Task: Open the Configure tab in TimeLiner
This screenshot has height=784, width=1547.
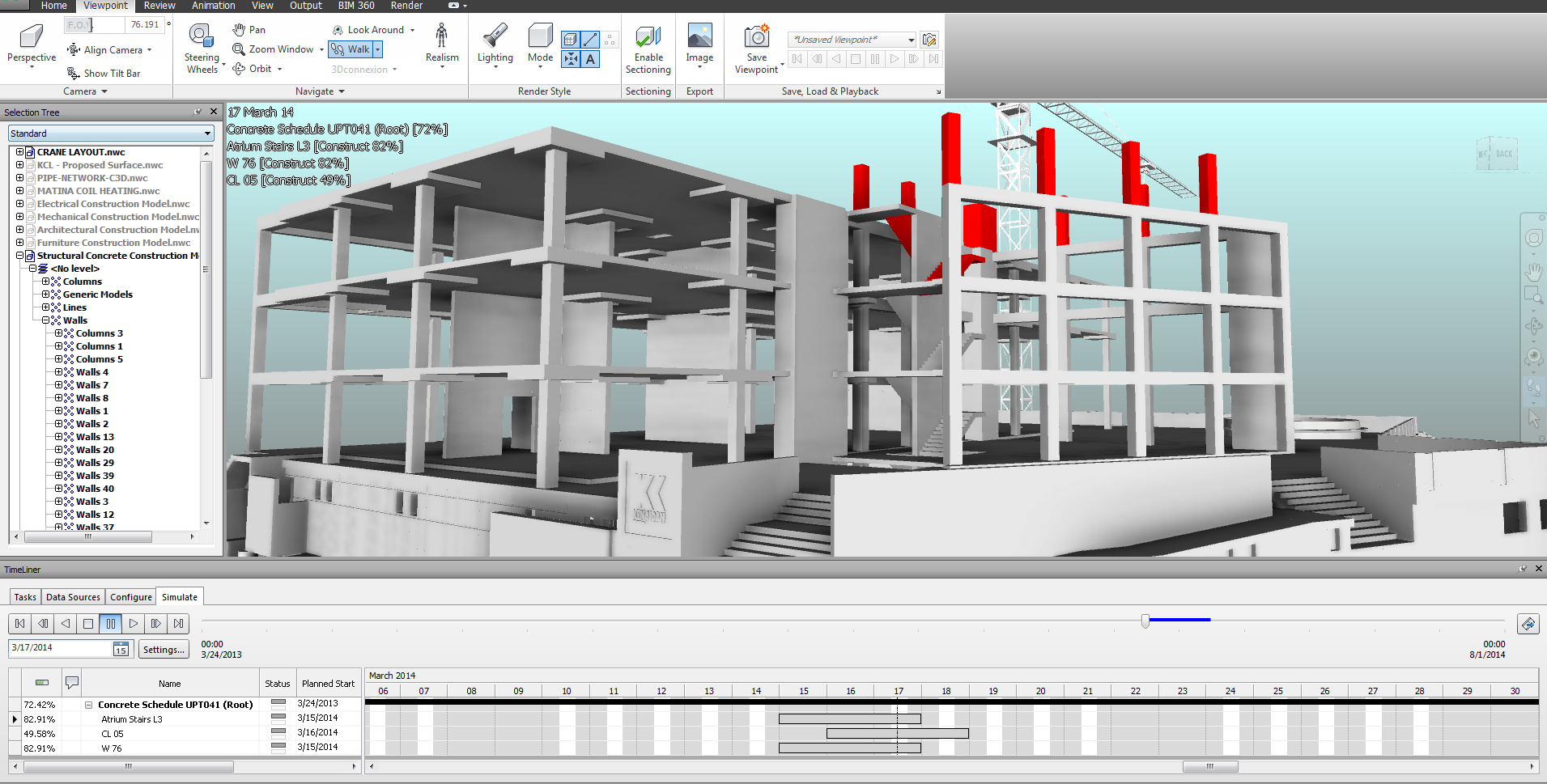Action: (x=131, y=597)
